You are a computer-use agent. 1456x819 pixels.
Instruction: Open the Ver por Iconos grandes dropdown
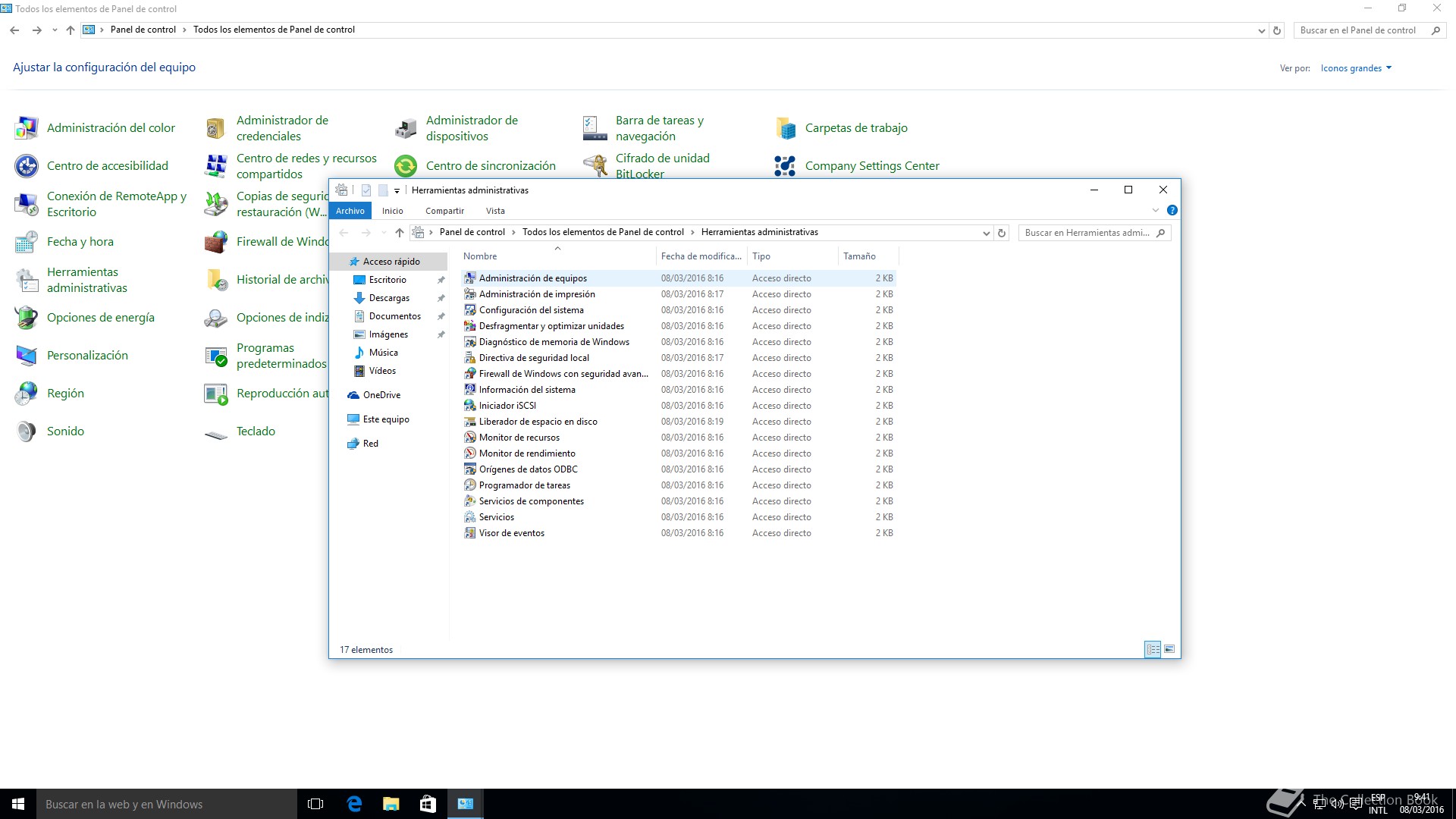[x=1356, y=68]
